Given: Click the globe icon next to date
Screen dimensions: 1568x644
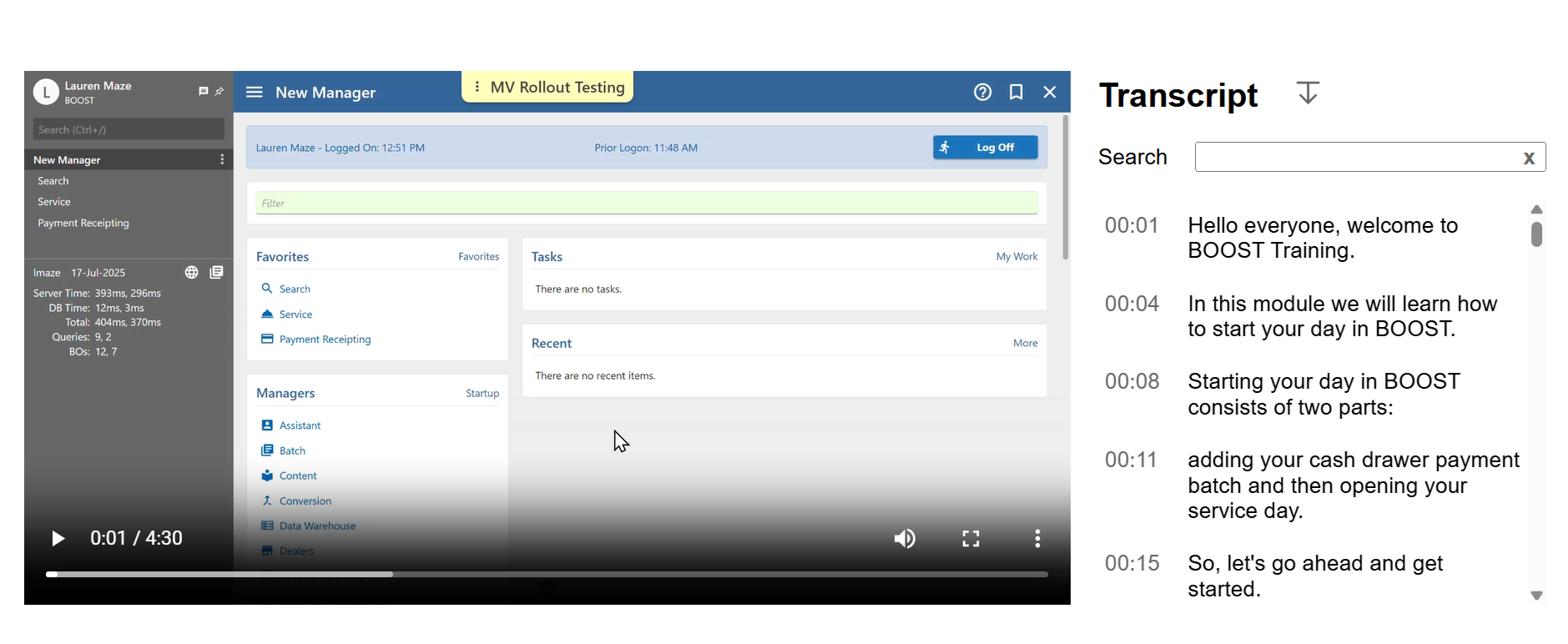Looking at the screenshot, I should point(191,273).
